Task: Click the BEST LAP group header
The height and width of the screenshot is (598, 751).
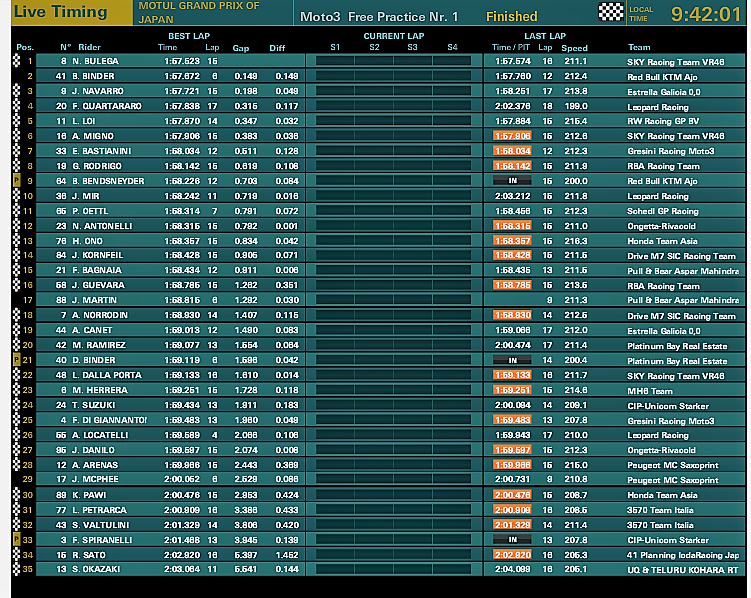Action: click(189, 36)
